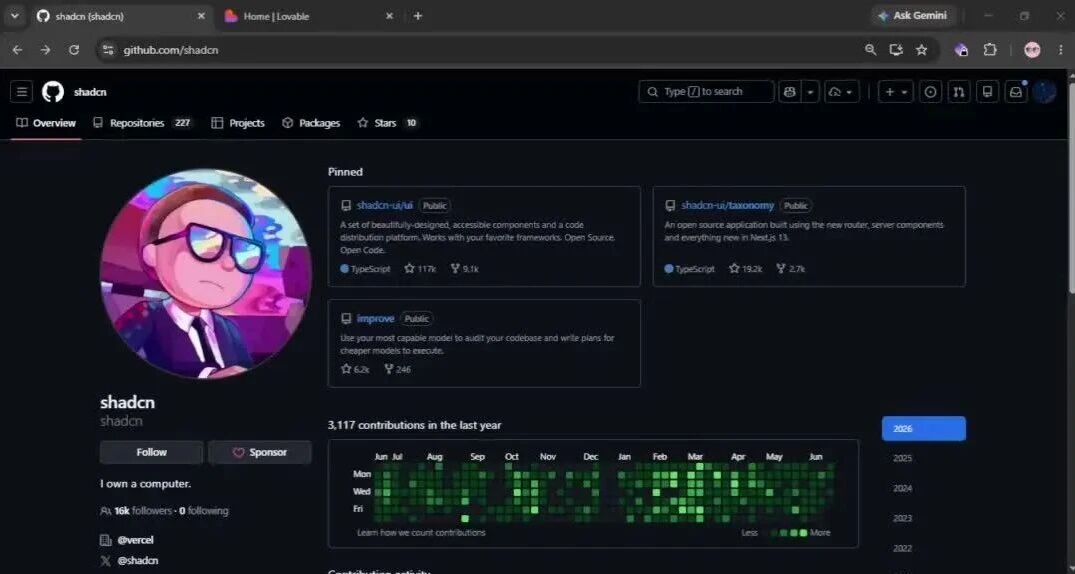This screenshot has width=1075, height=574.
Task: Open the Create new plus dropdown
Action: (x=895, y=92)
